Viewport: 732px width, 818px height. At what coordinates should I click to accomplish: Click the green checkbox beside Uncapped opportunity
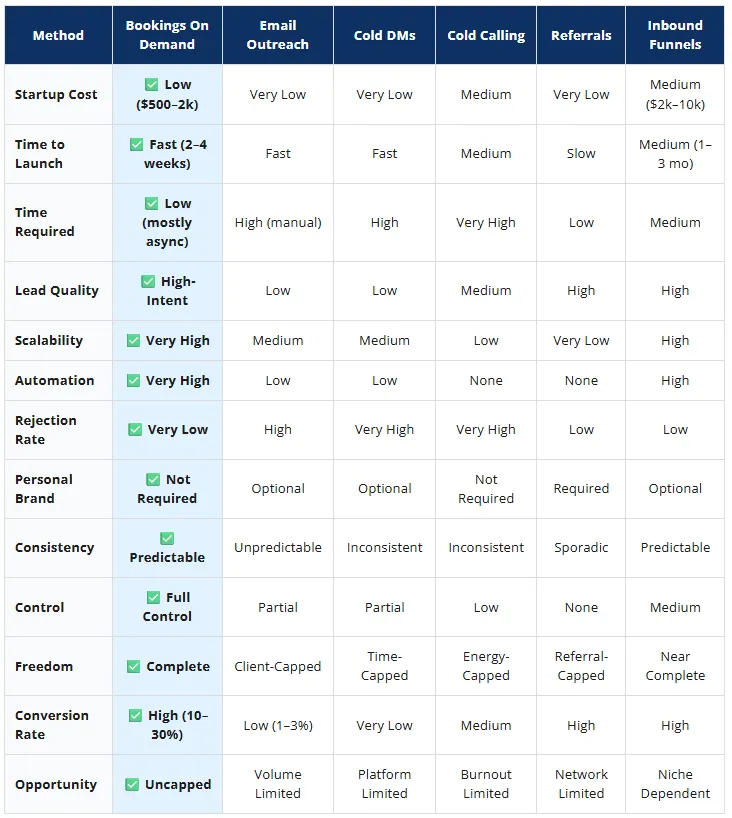coord(132,785)
